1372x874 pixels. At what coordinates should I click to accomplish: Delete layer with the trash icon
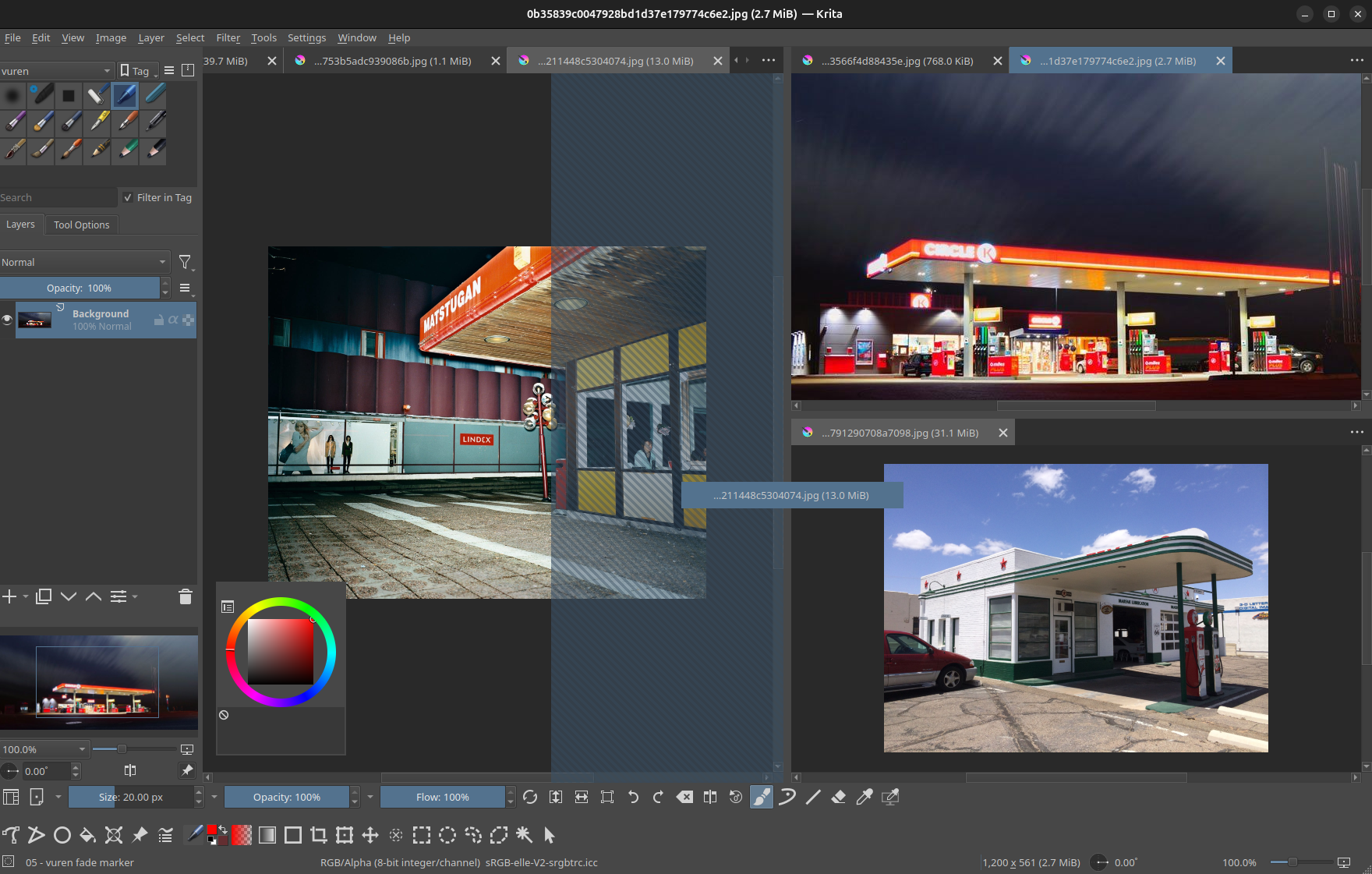[185, 596]
